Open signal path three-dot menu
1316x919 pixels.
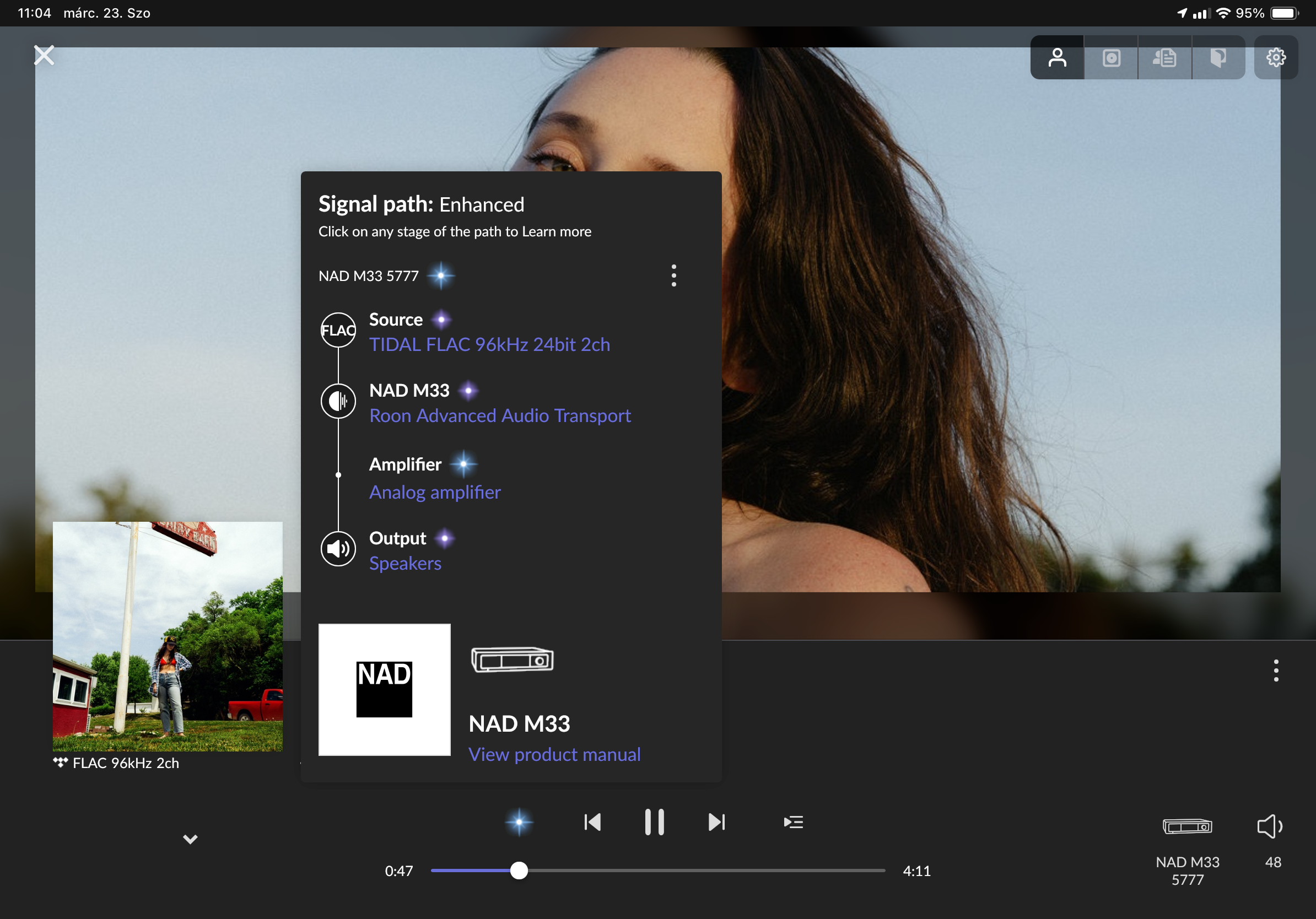point(673,275)
